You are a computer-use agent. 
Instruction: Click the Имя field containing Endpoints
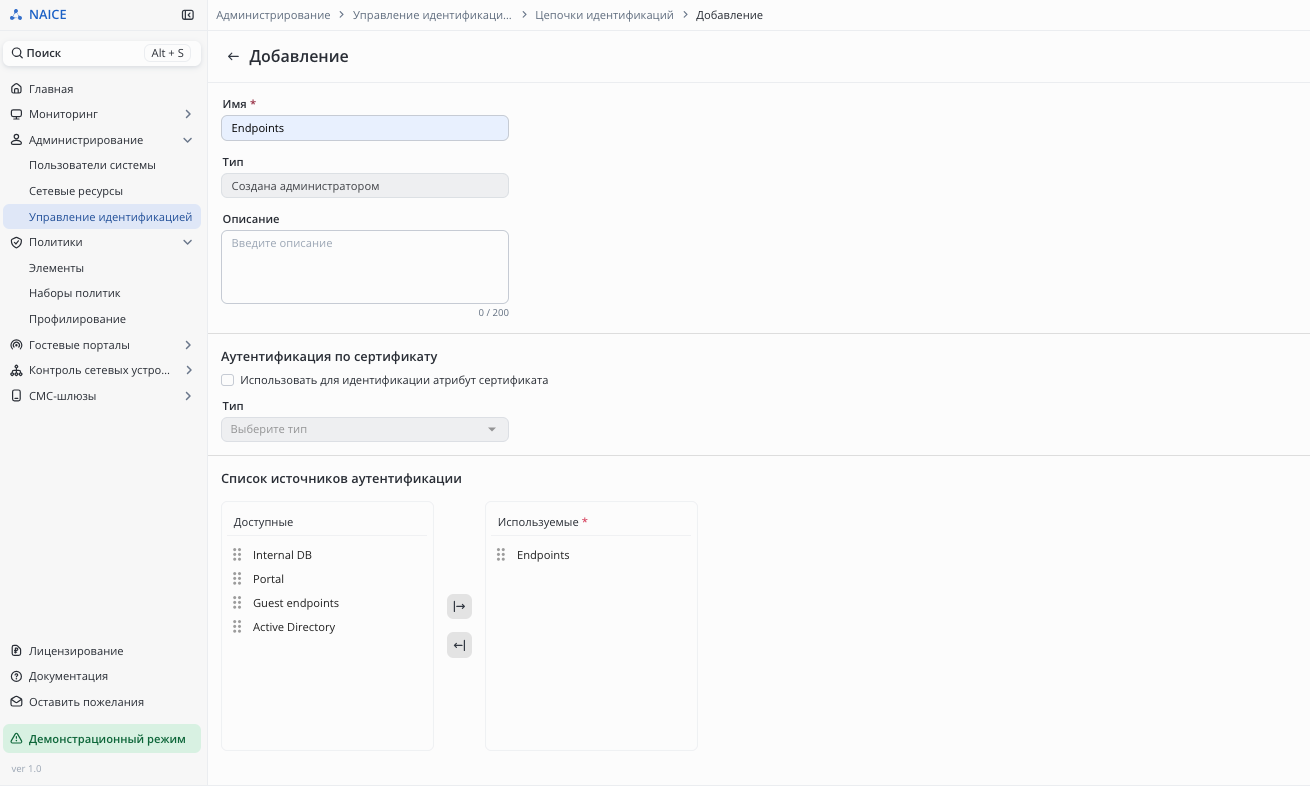point(364,128)
